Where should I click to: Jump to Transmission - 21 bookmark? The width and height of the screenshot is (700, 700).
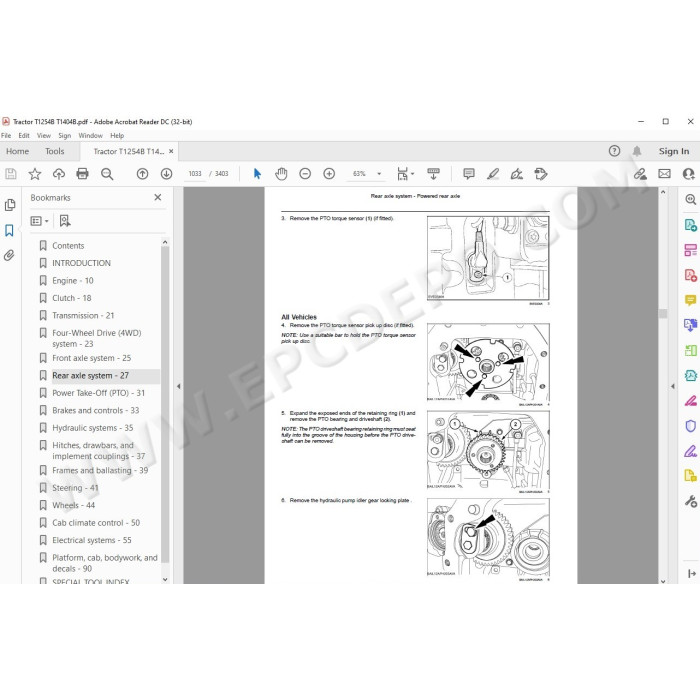tap(83, 315)
